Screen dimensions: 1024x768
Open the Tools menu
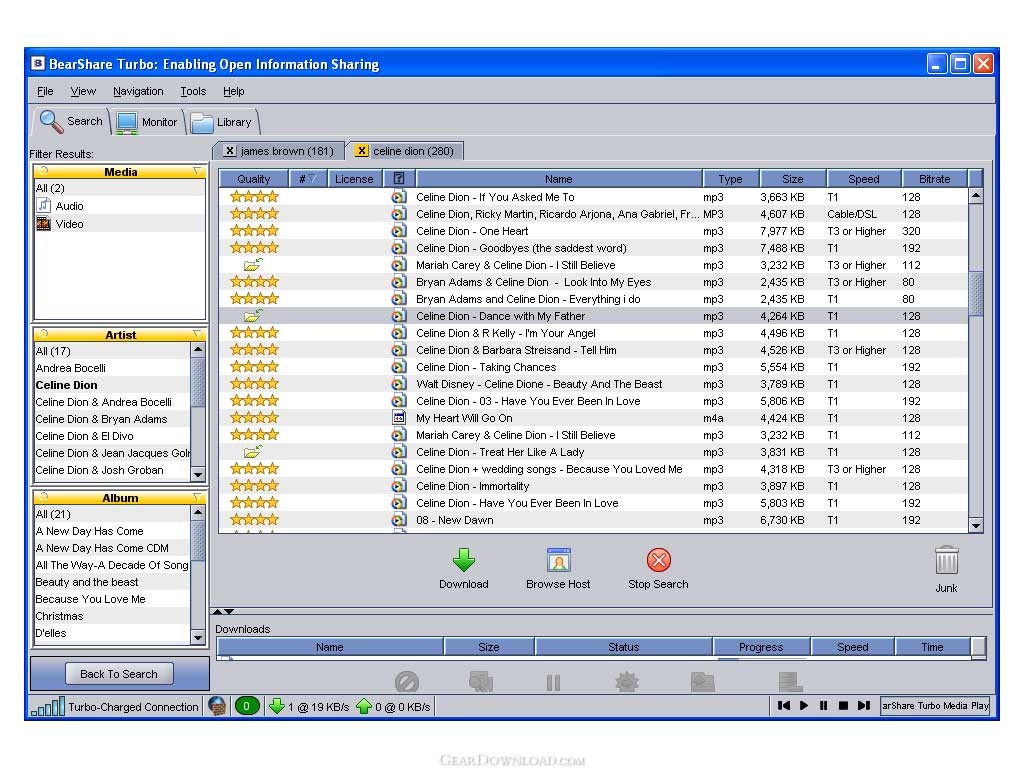(x=193, y=91)
